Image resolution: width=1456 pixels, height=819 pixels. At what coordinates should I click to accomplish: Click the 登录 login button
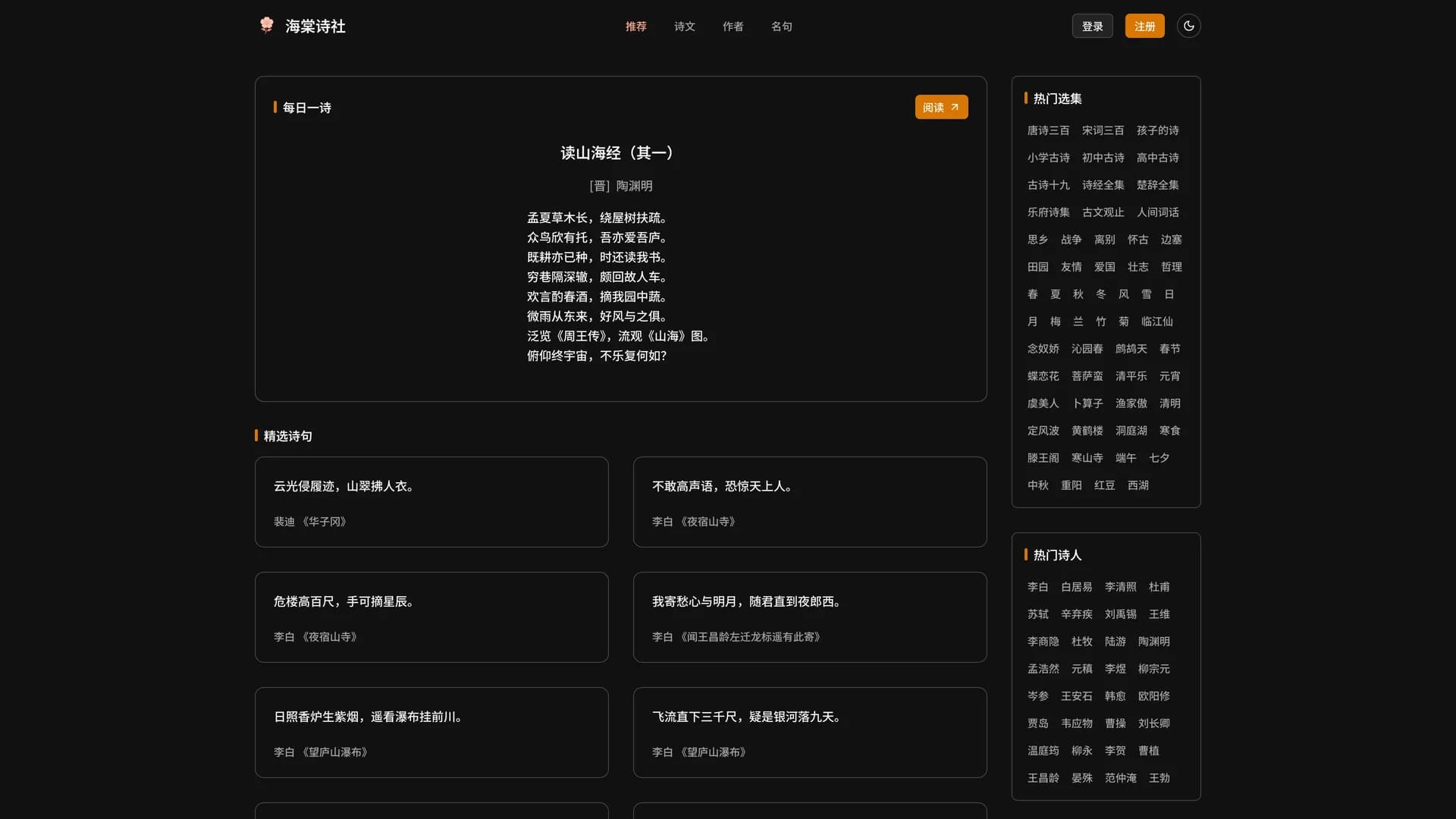pos(1092,25)
